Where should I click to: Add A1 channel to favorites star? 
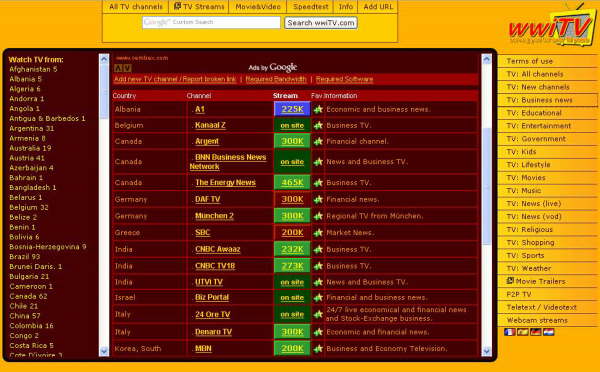coord(318,110)
